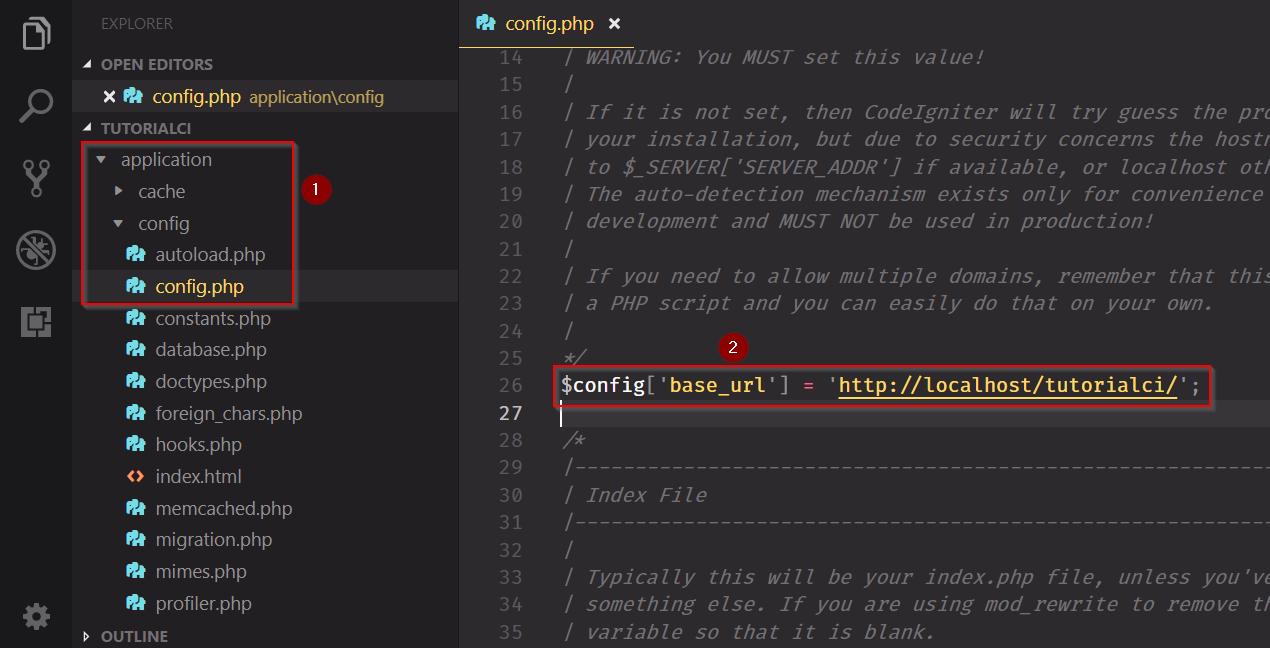Open the Source Control view
The height and width of the screenshot is (648, 1270).
[36, 178]
